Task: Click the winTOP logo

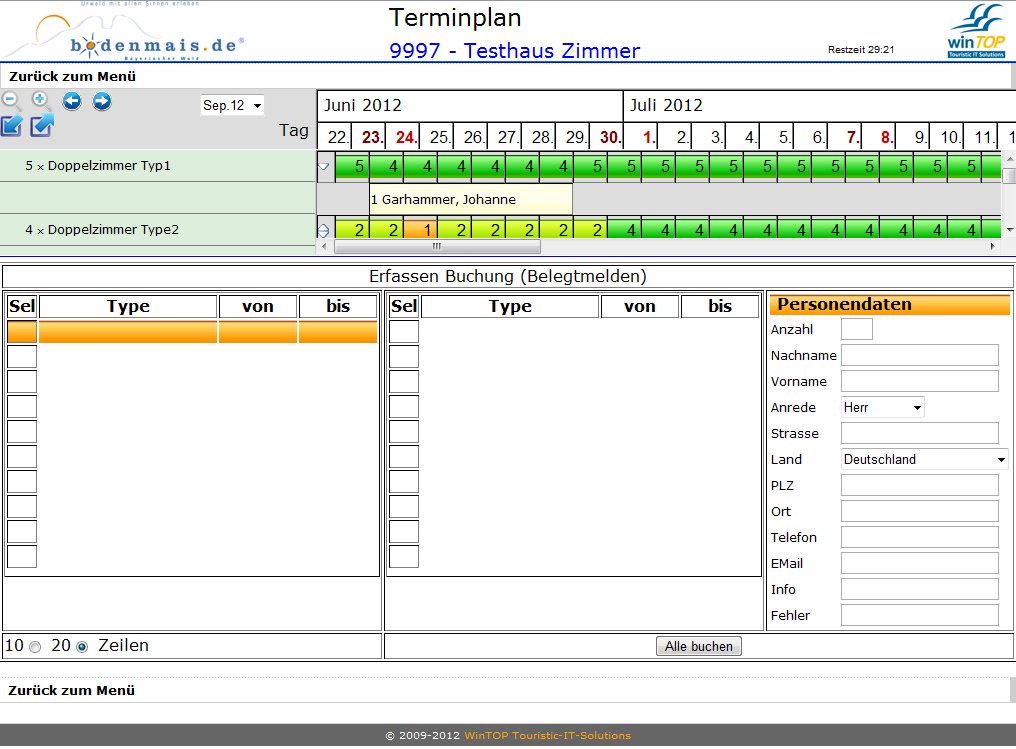Action: [976, 32]
